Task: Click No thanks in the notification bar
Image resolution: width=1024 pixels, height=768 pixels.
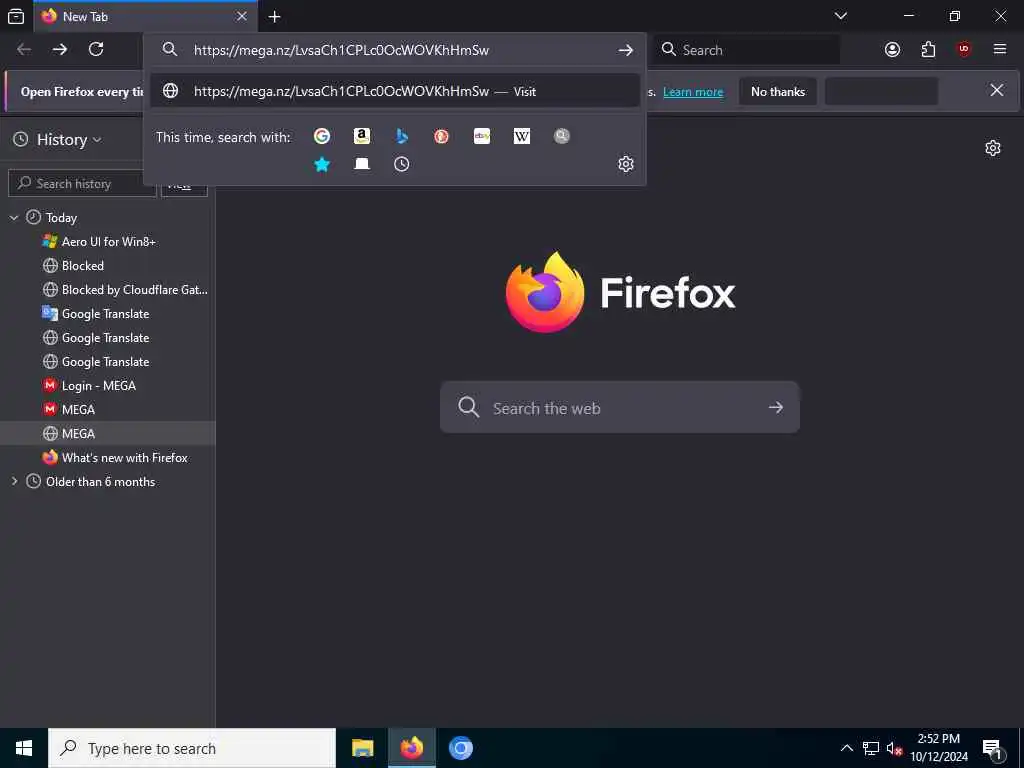Action: point(778,91)
